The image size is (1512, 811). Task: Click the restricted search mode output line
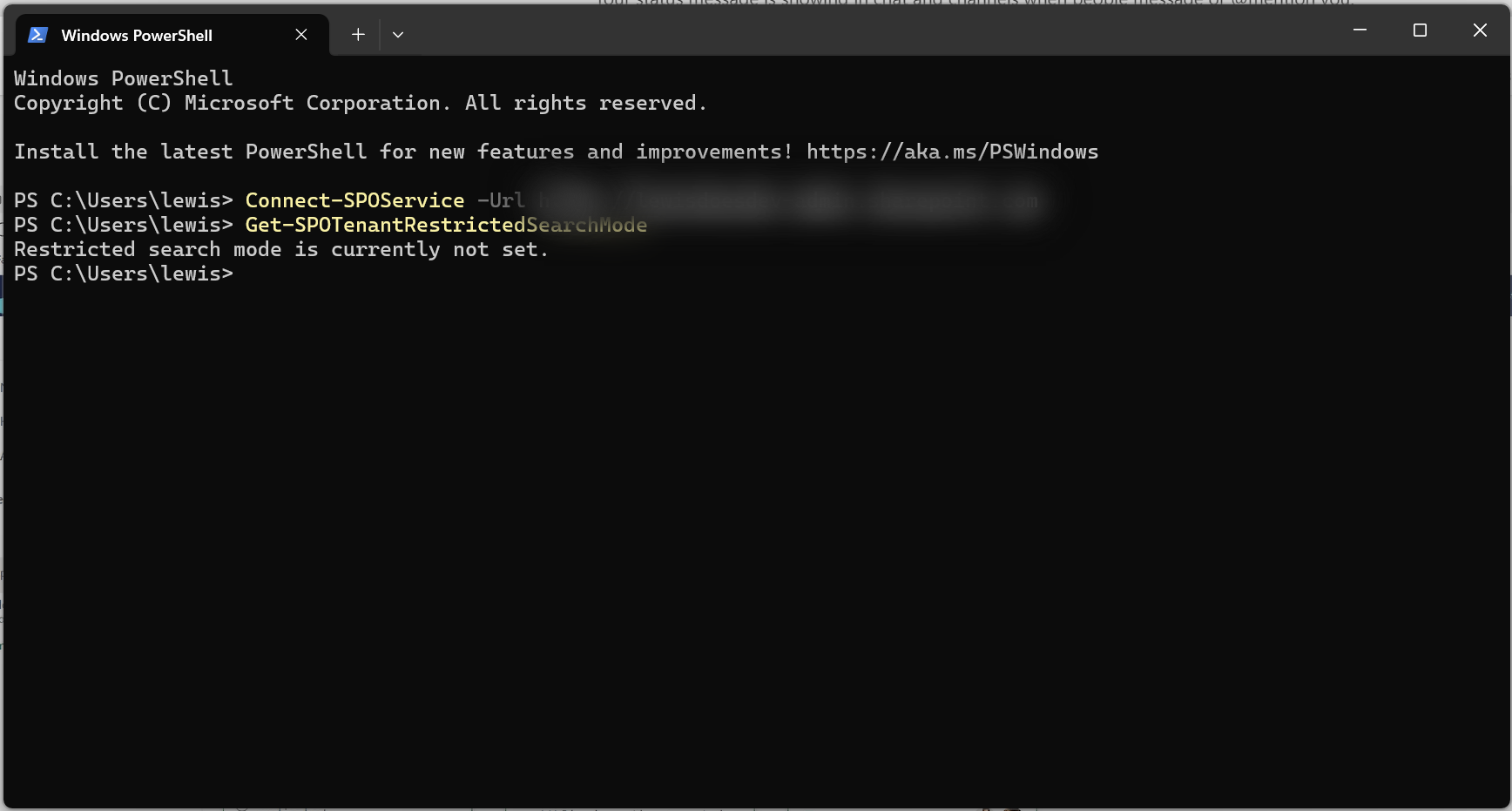[x=280, y=249]
